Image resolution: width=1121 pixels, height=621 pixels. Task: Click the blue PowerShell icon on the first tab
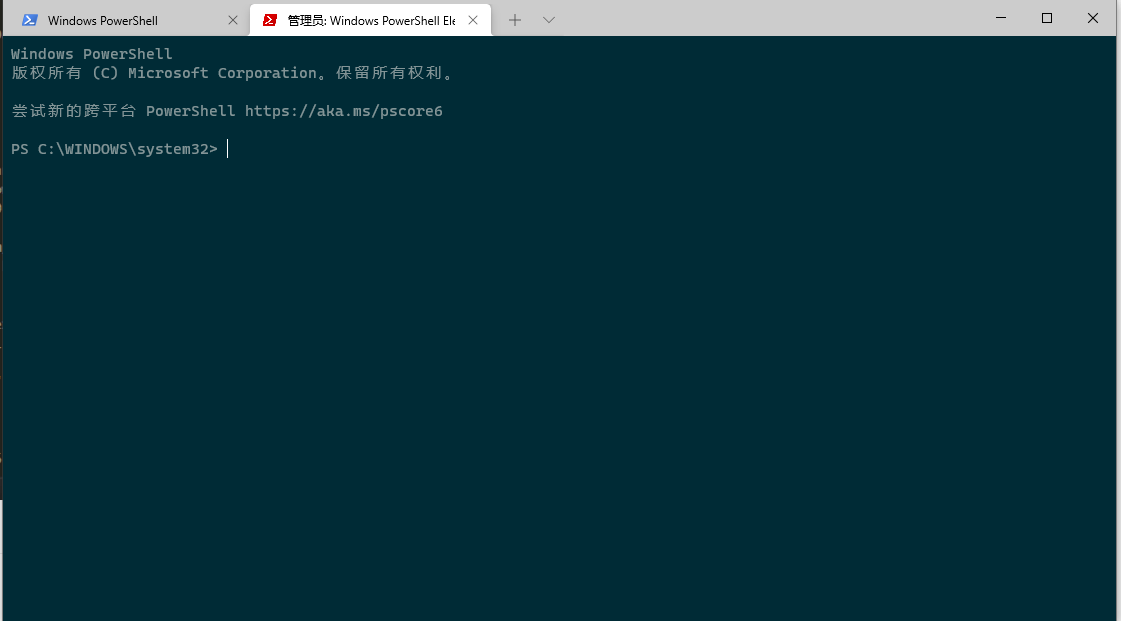30,20
